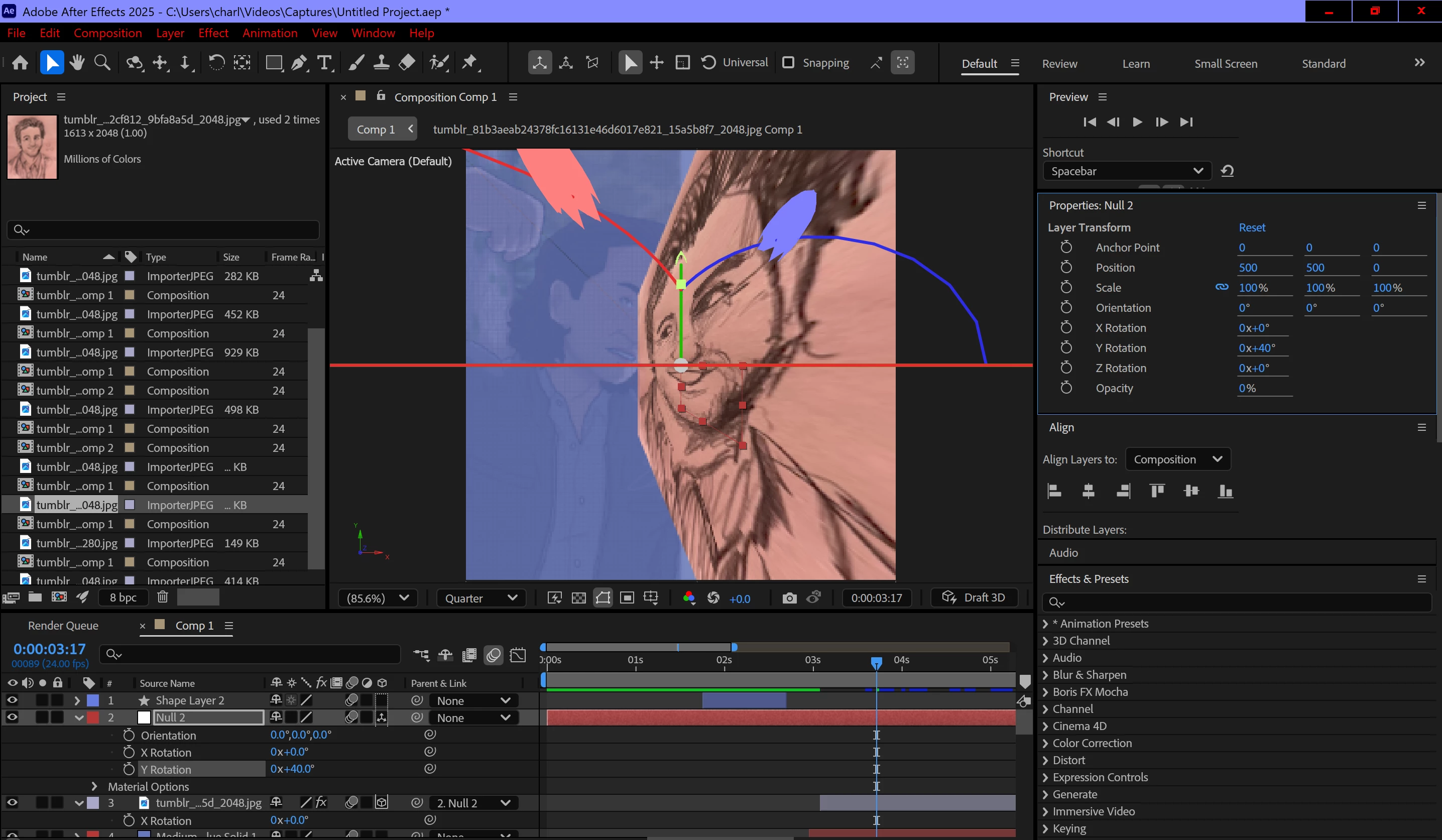The width and height of the screenshot is (1442, 840).
Task: Open the Quarter resolution dropdown
Action: point(480,598)
